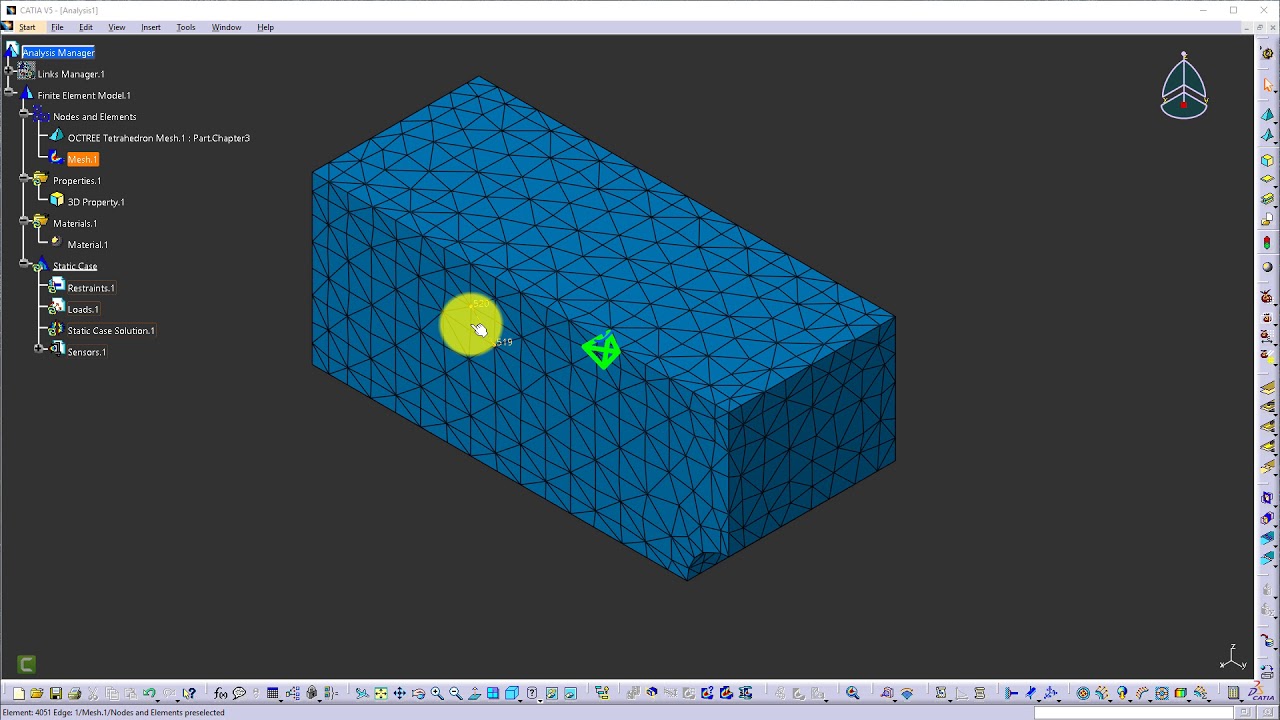Click the 3D Property cube icon in right toolbar
The height and width of the screenshot is (720, 1280).
1267,160
